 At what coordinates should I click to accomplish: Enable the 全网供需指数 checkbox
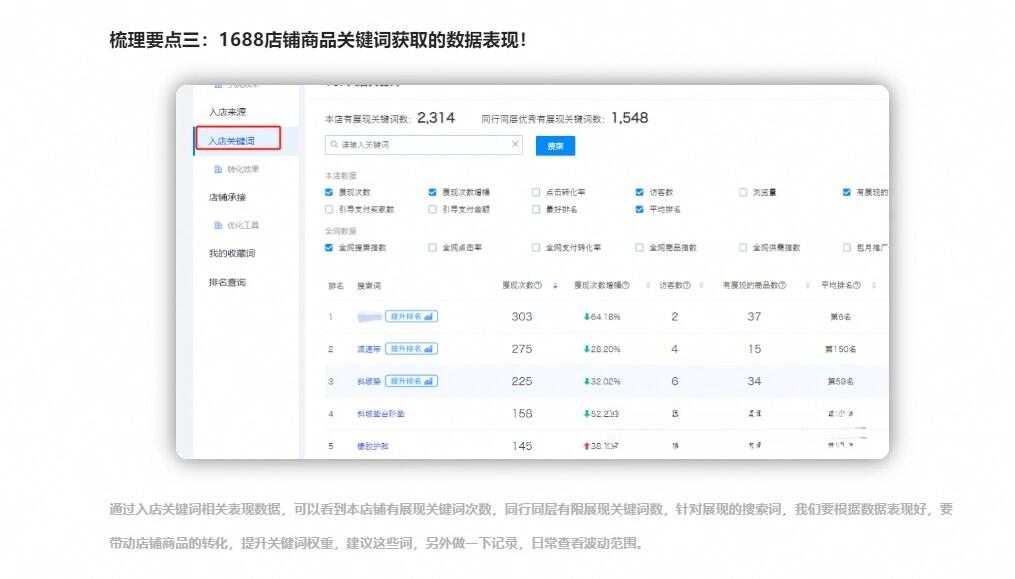point(743,247)
